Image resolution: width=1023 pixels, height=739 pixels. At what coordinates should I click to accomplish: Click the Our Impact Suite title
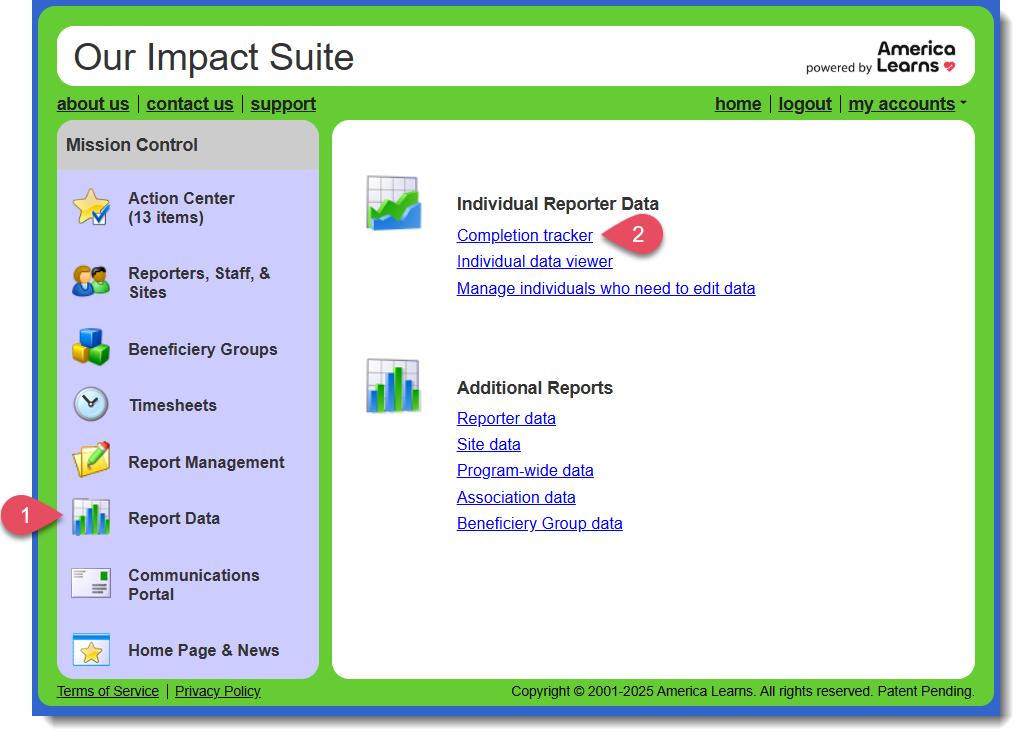[213, 57]
